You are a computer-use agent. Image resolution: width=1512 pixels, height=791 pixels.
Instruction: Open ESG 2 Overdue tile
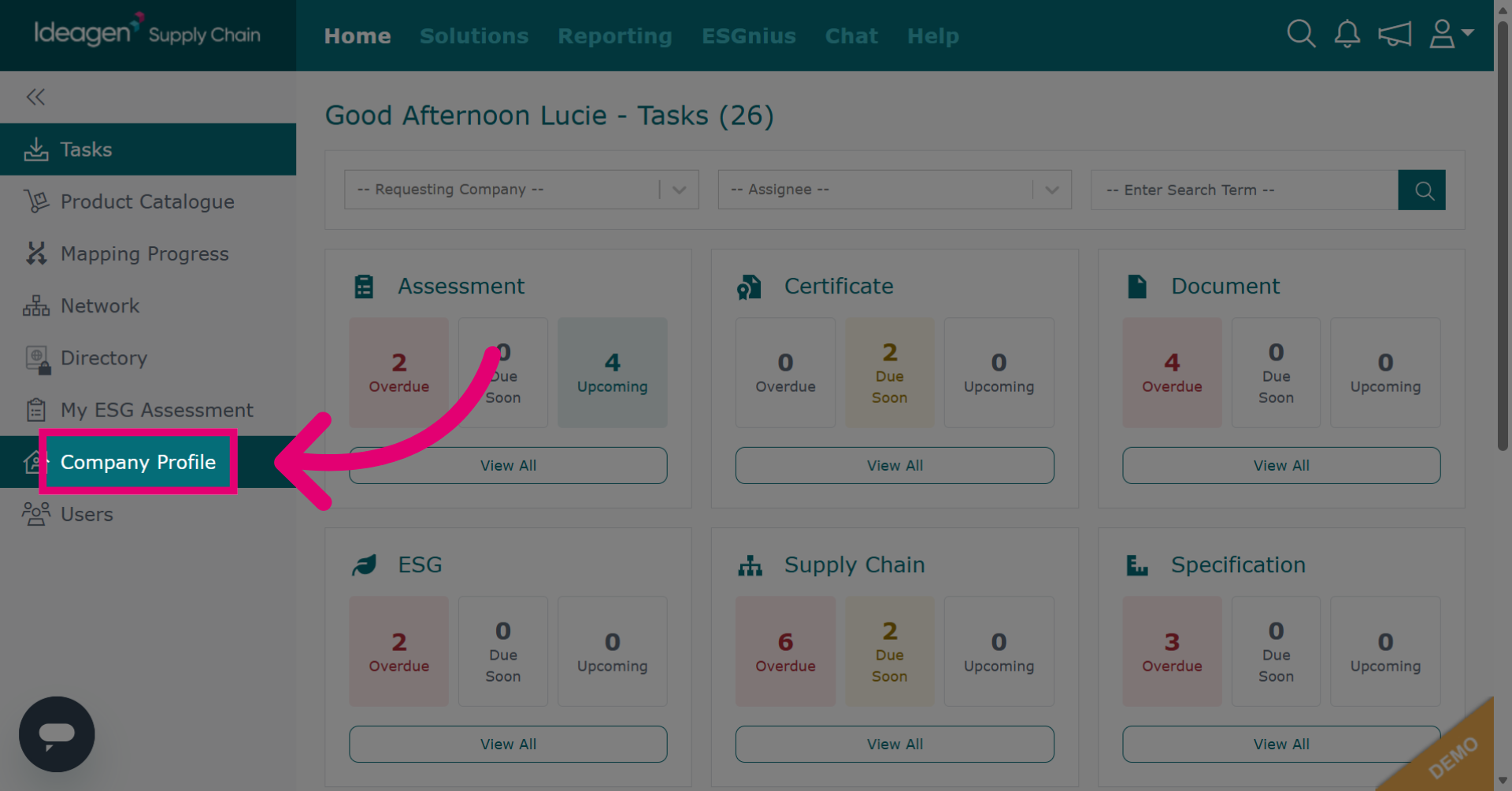pyautogui.click(x=399, y=651)
